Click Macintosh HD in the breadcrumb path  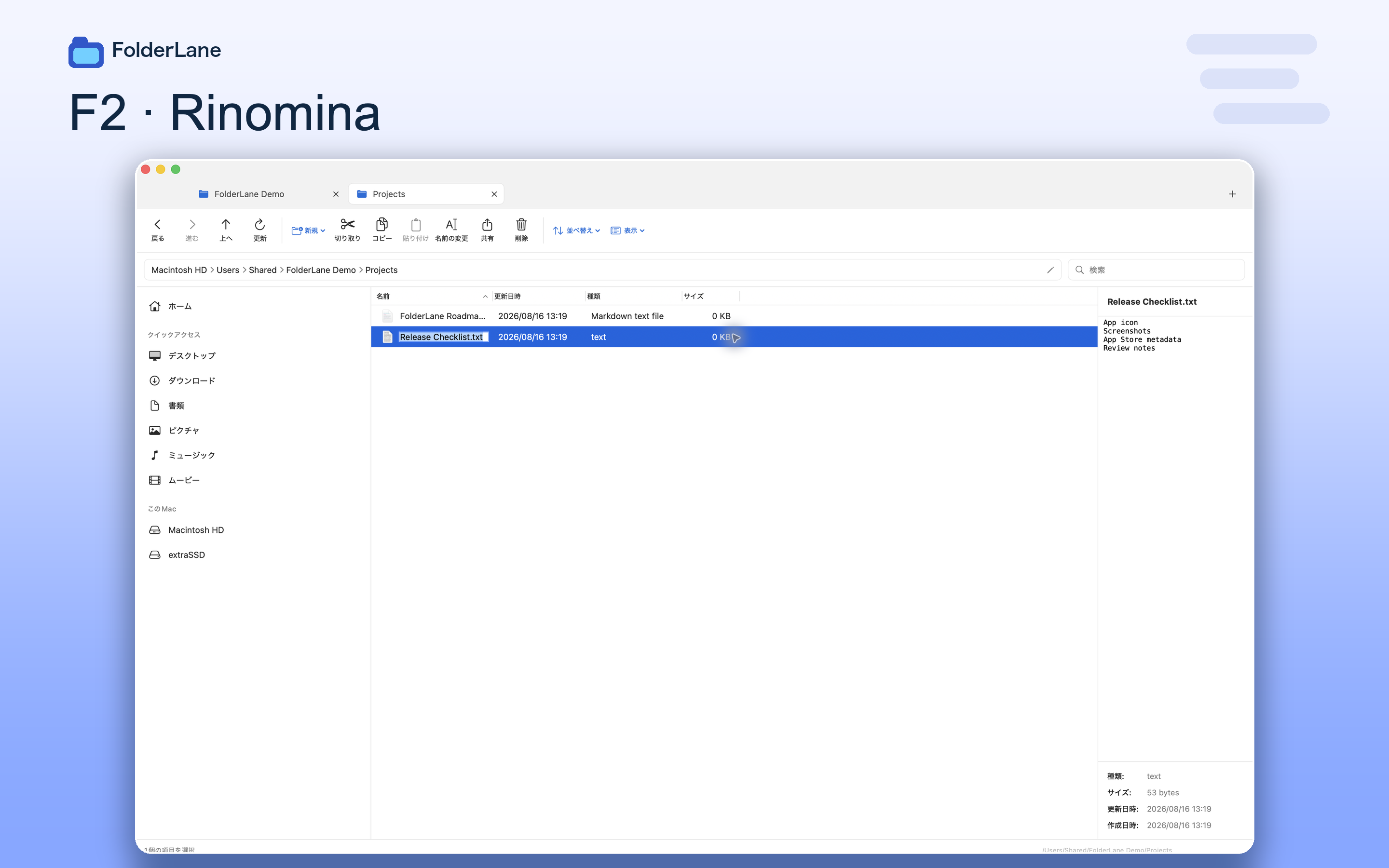pyautogui.click(x=179, y=270)
